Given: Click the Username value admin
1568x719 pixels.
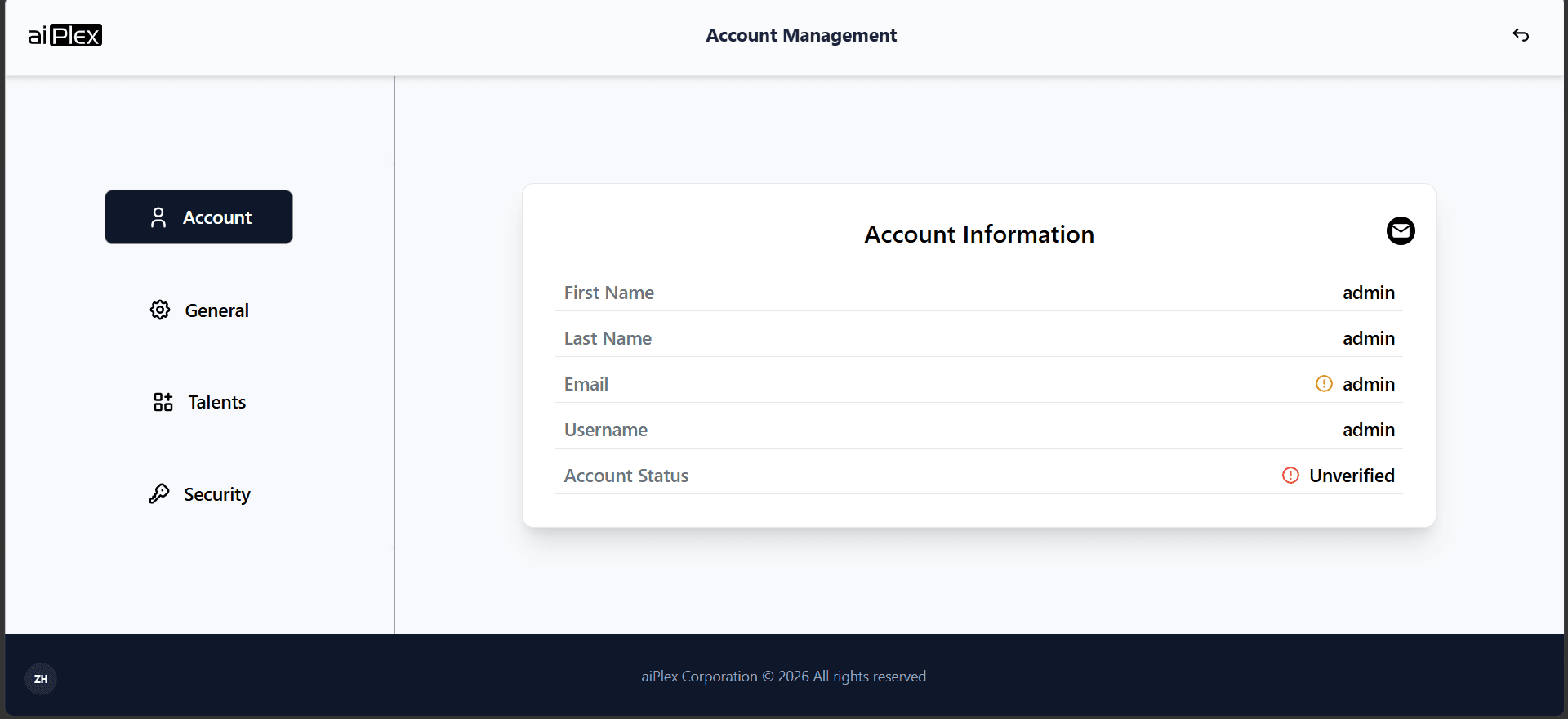Looking at the screenshot, I should click(x=1369, y=430).
